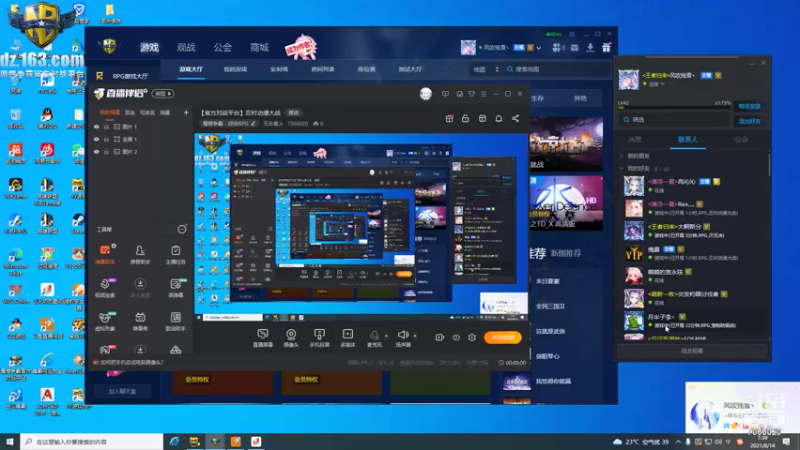
Task: Click the record icon beside stream button
Action: point(440,337)
